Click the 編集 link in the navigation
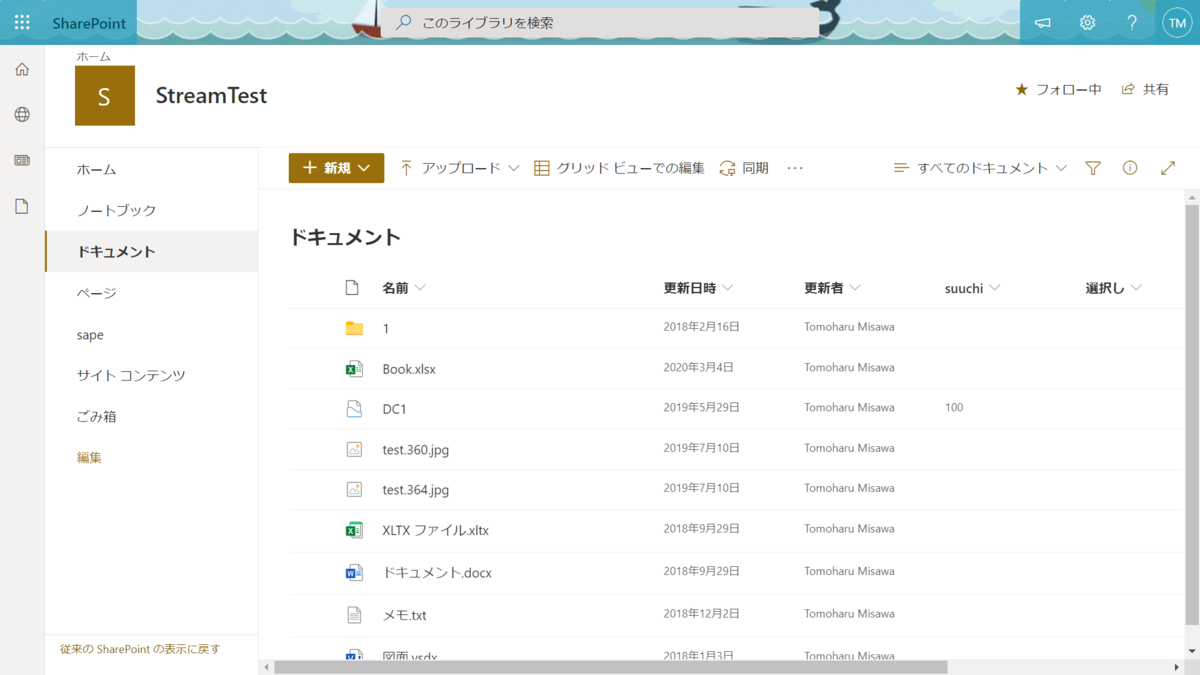The image size is (1200, 675). click(x=89, y=457)
